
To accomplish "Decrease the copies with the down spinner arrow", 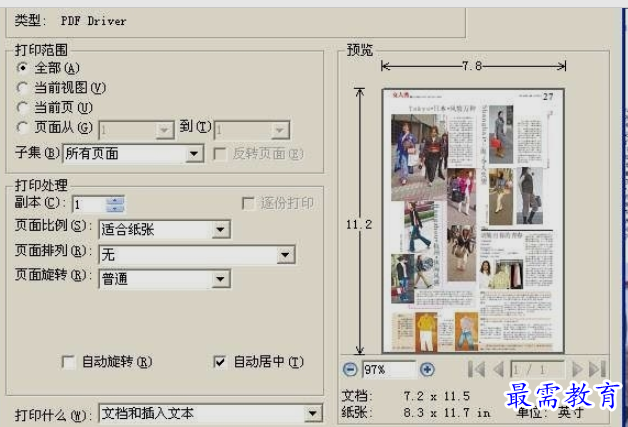I will point(115,208).
